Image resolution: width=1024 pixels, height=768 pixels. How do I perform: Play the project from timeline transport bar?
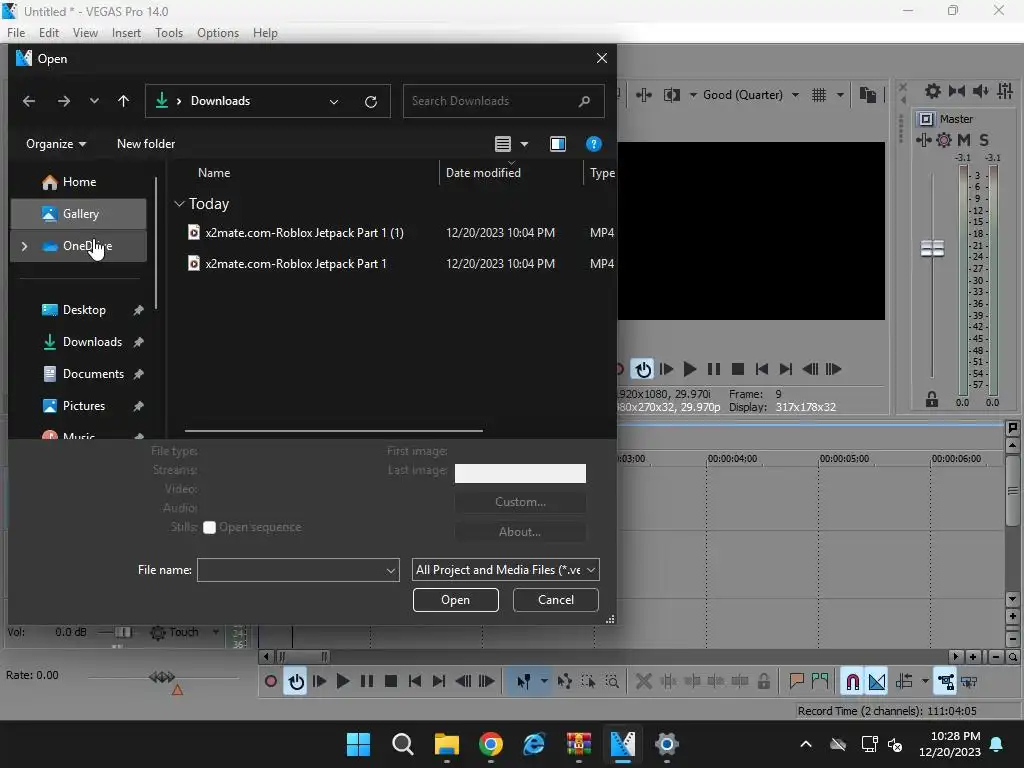click(x=342, y=682)
